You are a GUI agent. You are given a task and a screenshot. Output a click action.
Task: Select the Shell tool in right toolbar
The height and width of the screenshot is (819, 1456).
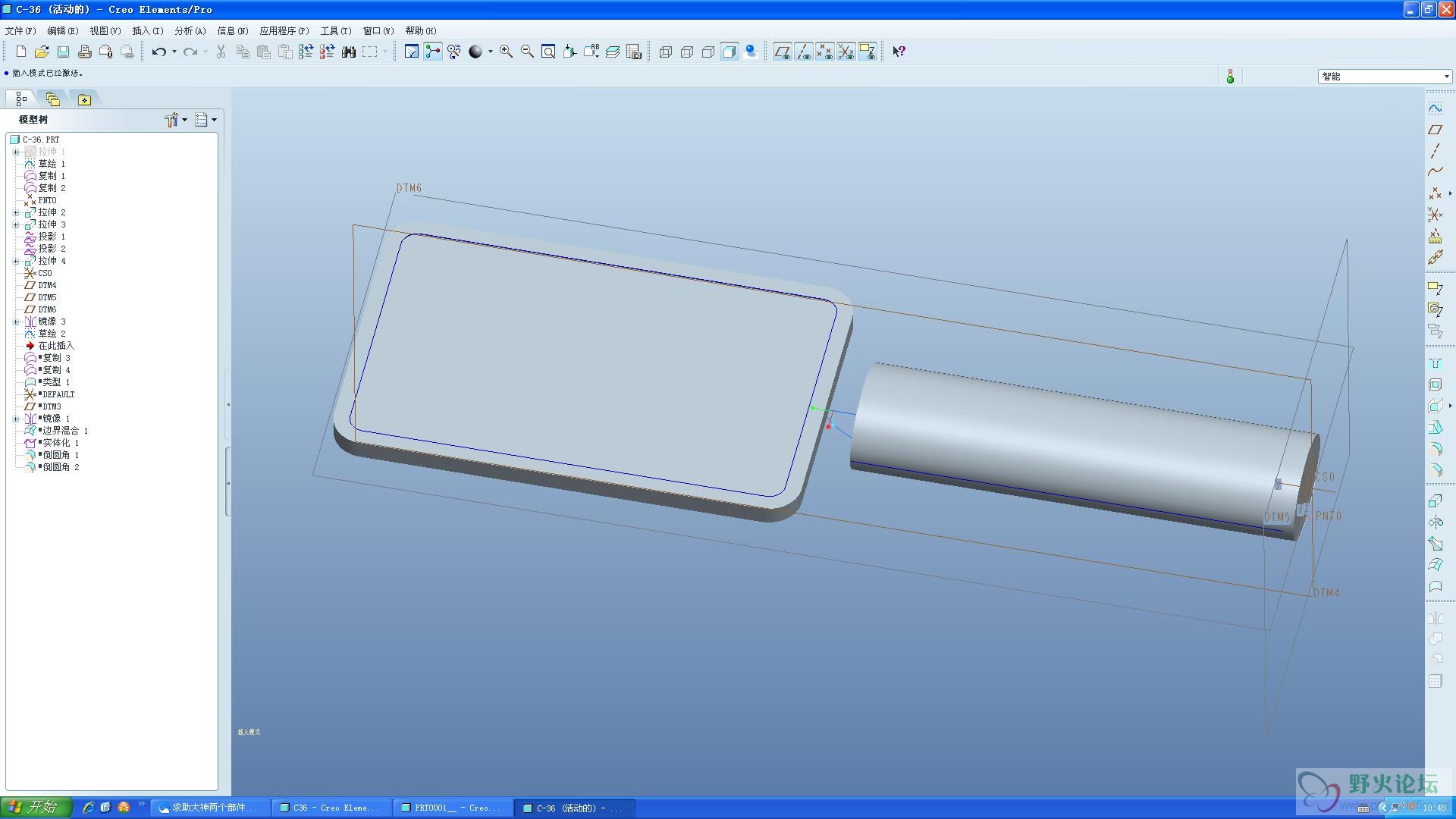(x=1435, y=384)
